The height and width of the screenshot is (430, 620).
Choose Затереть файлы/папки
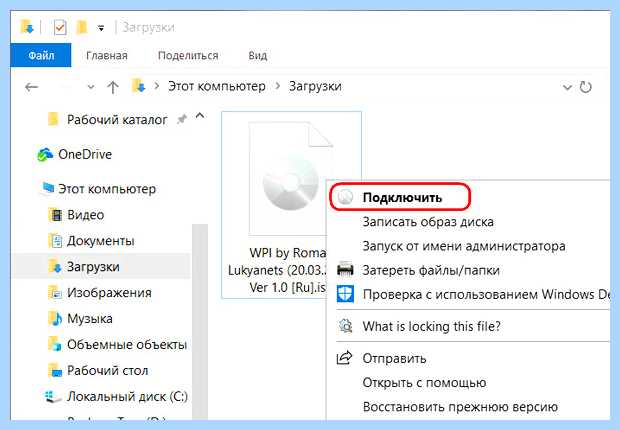[431, 271]
